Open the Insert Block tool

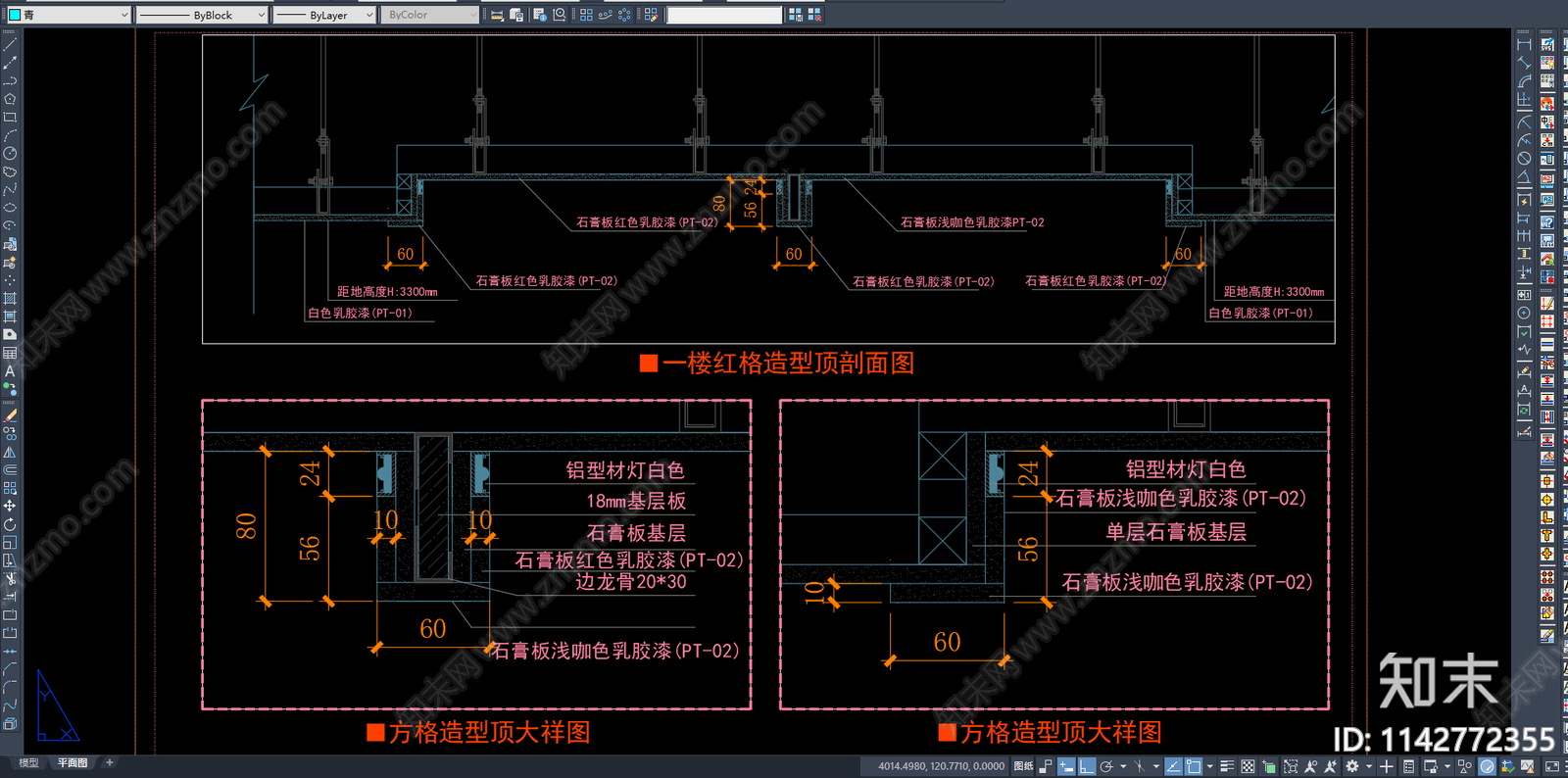[10, 244]
